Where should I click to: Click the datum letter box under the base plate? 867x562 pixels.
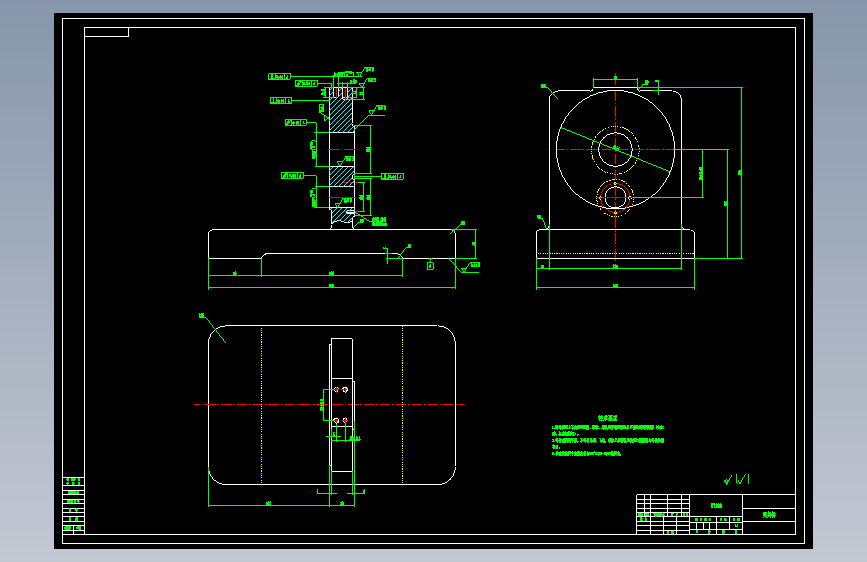[x=430, y=266]
